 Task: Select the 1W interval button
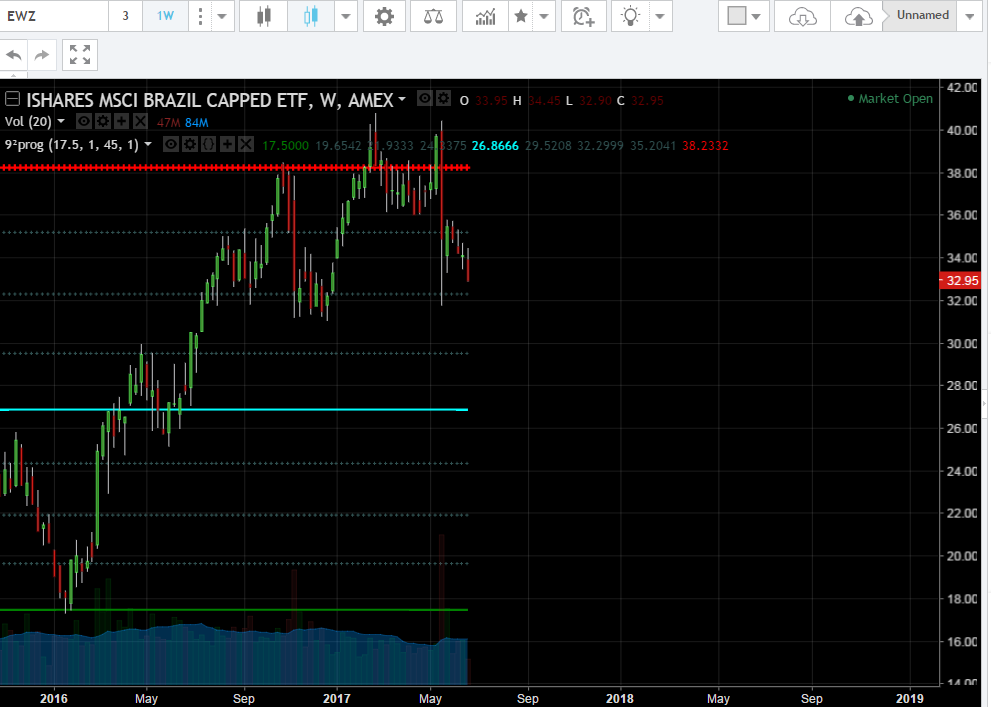[x=164, y=16]
